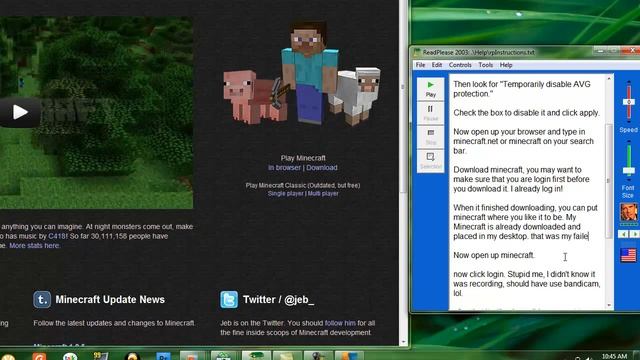Image resolution: width=640 pixels, height=360 pixels.
Task: Click the Steve, pig and sheep characters image
Action: click(x=302, y=73)
